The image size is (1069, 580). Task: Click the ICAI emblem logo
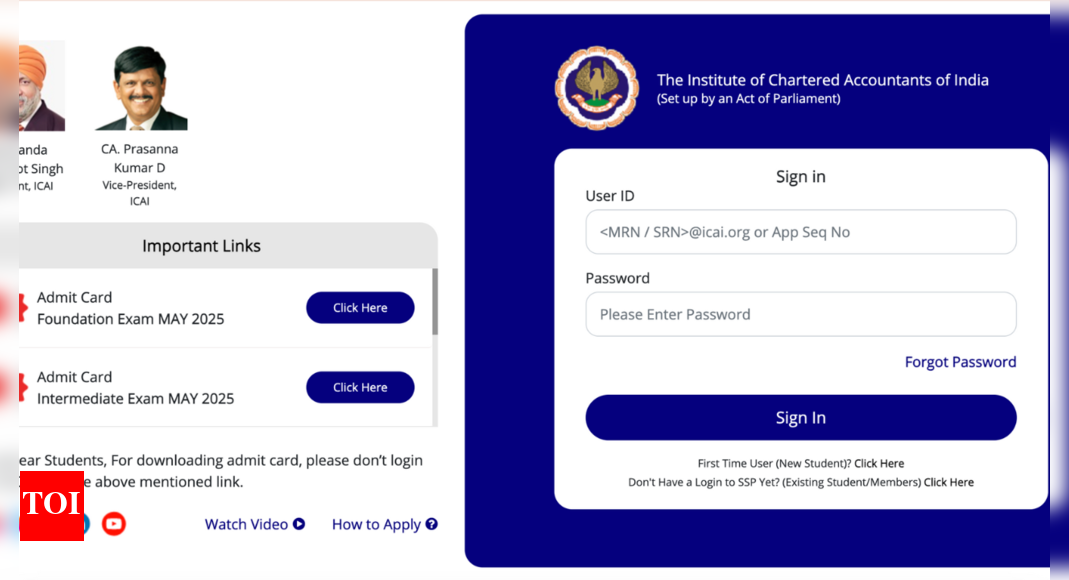597,88
